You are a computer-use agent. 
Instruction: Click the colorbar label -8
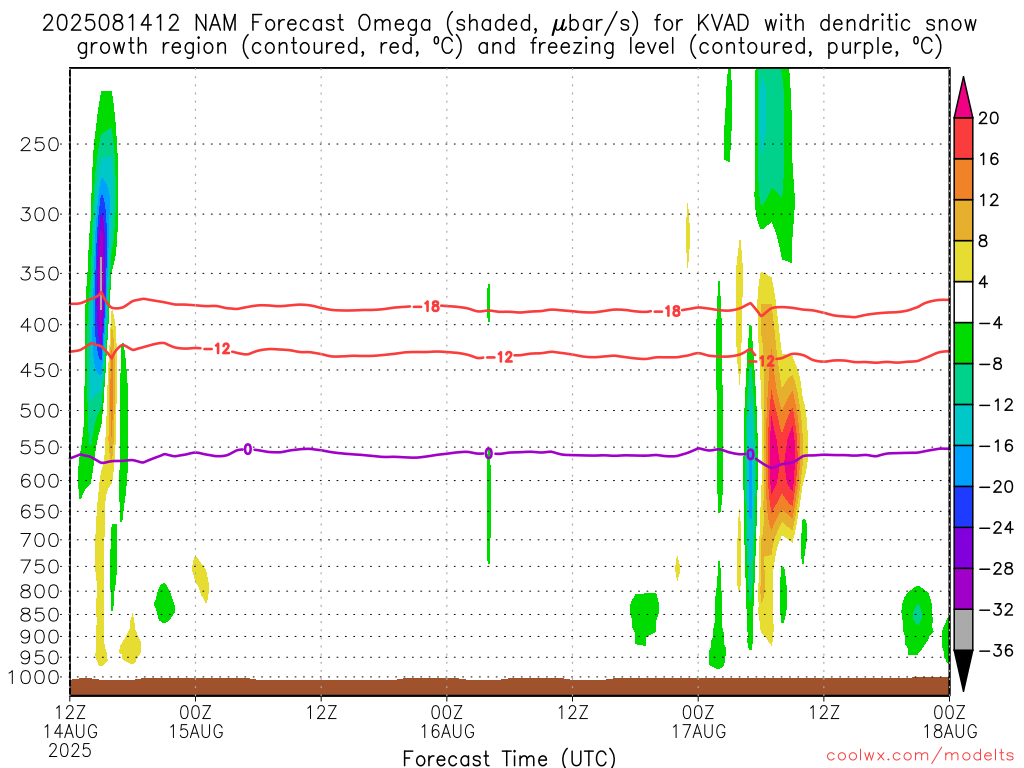[x=991, y=364]
